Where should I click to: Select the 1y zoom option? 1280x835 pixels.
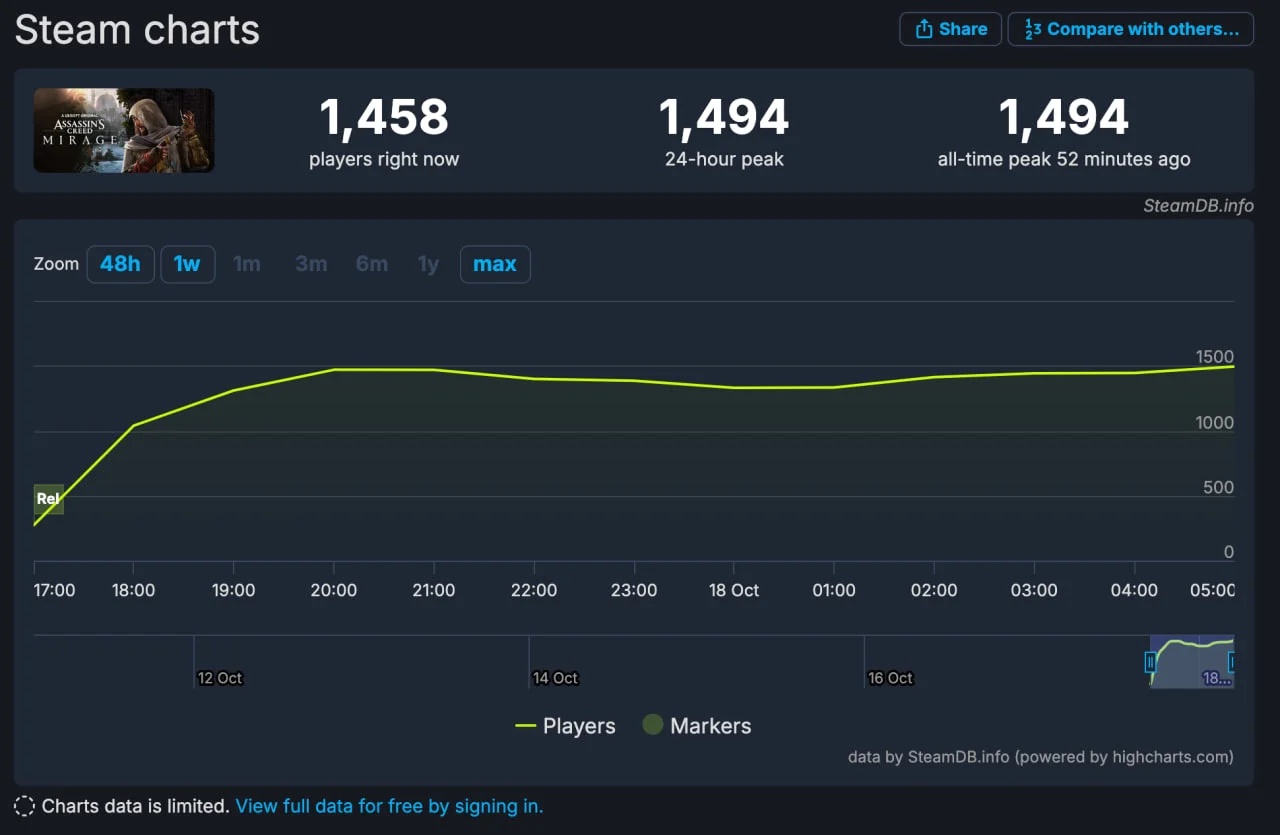(x=428, y=264)
